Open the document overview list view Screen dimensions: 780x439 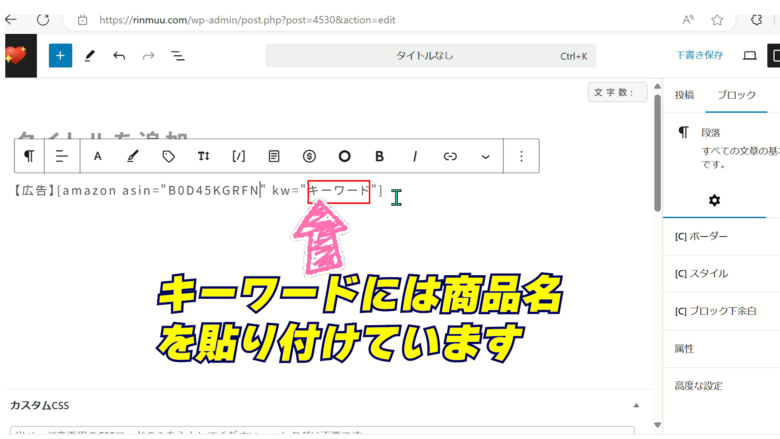click(178, 56)
